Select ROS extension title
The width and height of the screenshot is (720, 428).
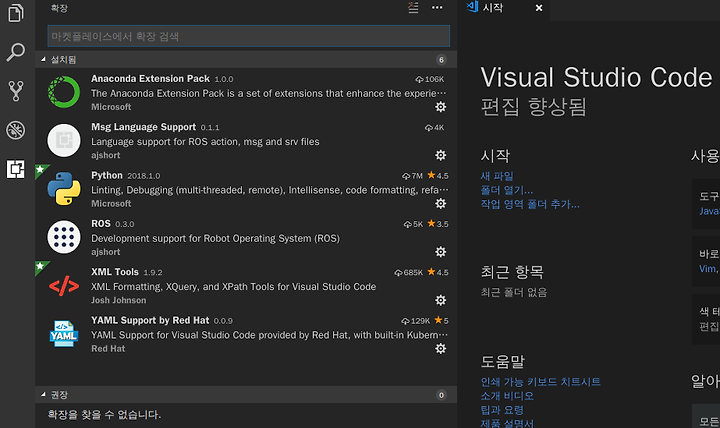101,224
